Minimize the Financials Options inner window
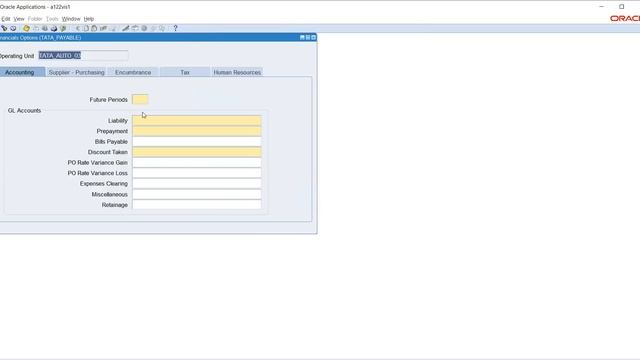 pos(302,38)
